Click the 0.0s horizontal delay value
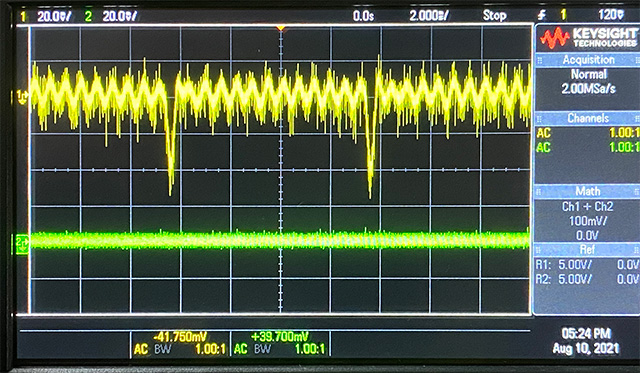640x373 pixels. click(x=363, y=16)
